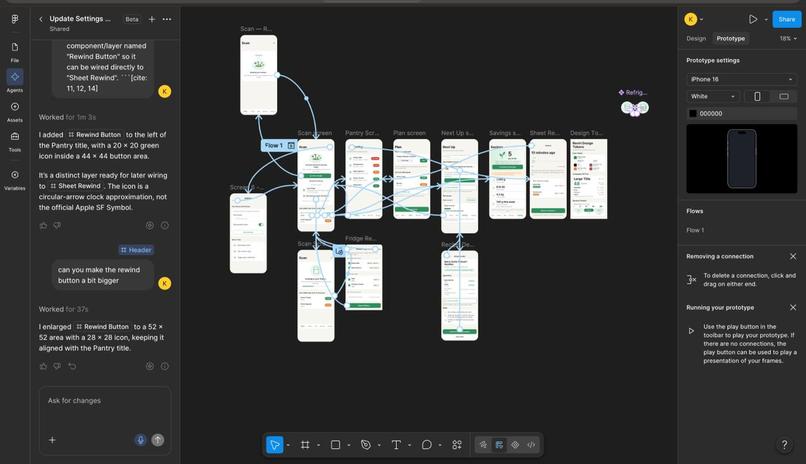Screen dimensions: 806x464
Task: Expand Pen tool options arrow
Action: pos(379,445)
